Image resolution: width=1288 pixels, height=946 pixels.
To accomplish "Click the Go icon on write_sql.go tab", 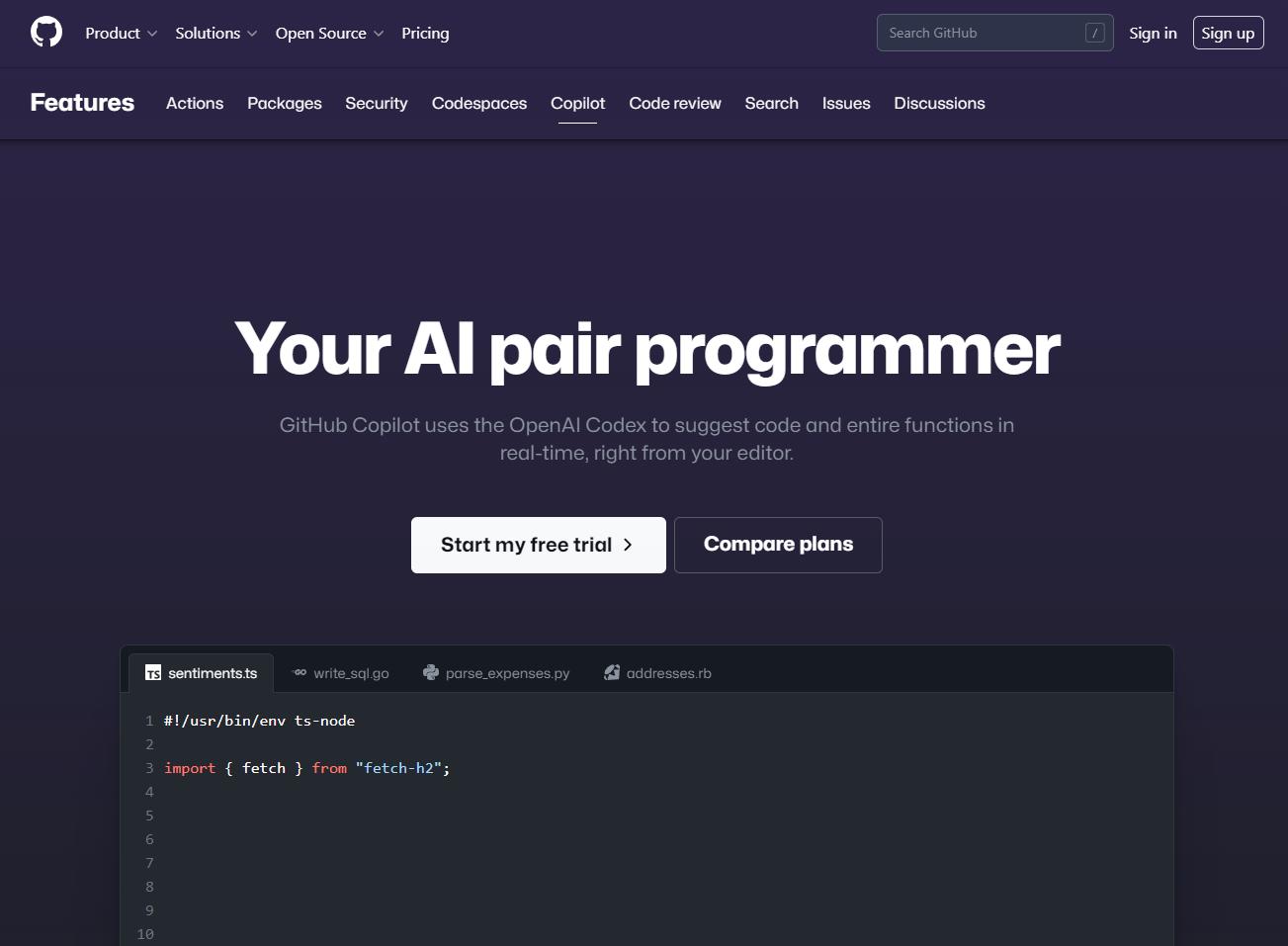I will 300,673.
